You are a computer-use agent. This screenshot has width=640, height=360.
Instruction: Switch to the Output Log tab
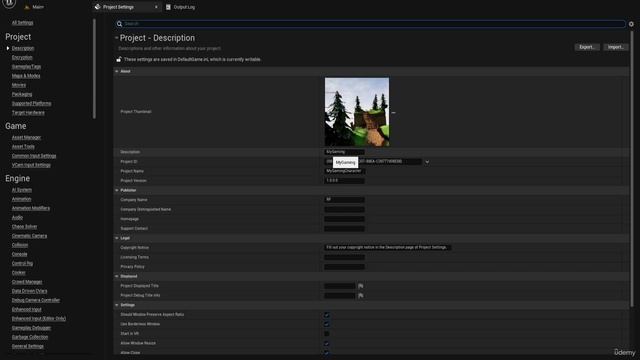[x=184, y=7]
